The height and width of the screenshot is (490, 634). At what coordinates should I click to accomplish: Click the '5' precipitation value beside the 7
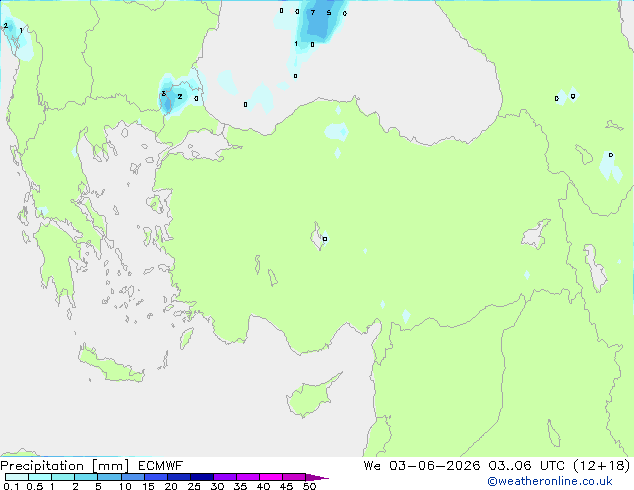pyautogui.click(x=329, y=13)
